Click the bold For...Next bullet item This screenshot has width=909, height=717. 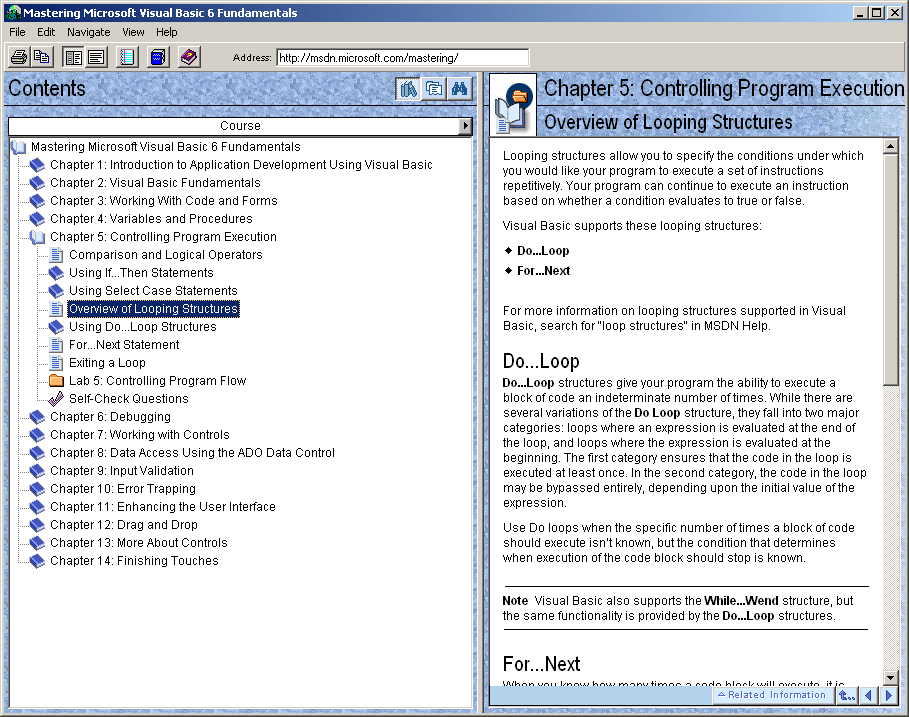coord(543,271)
